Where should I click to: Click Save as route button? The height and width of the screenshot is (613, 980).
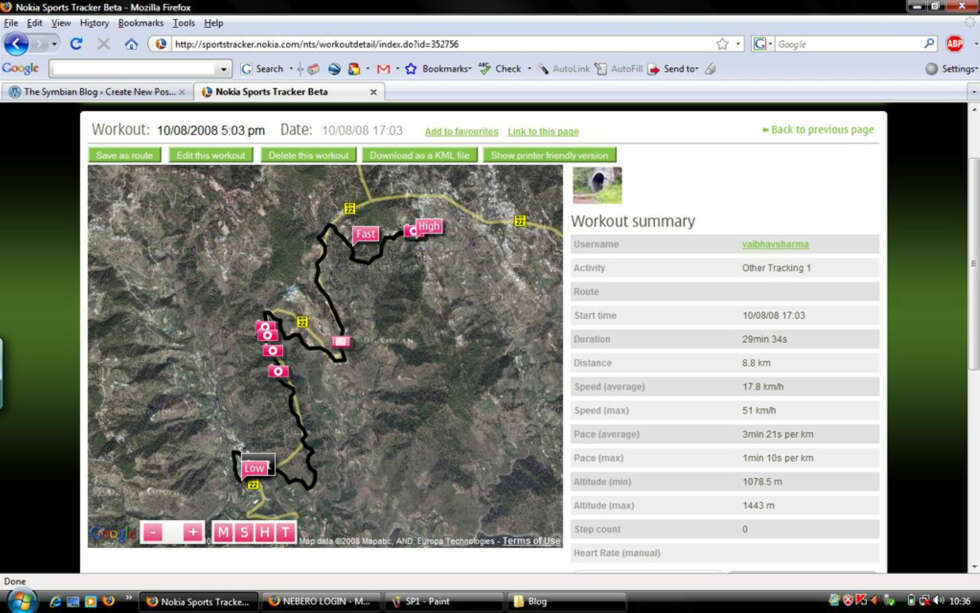pos(124,155)
